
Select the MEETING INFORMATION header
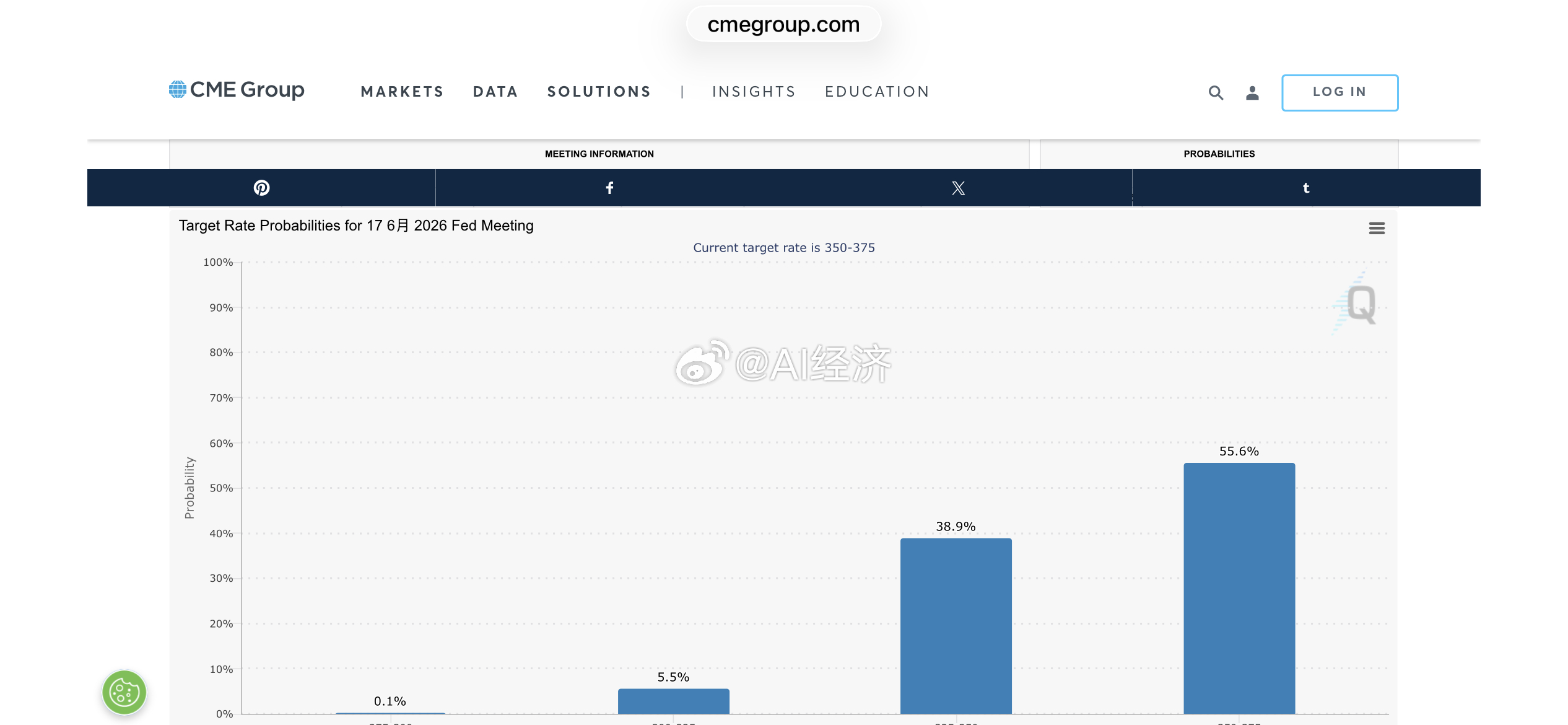(599, 154)
